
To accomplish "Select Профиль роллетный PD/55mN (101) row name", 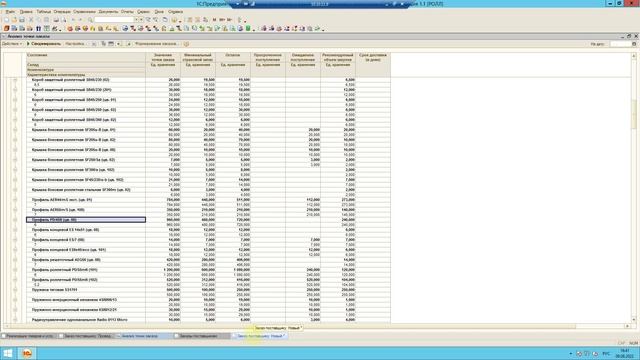I will click(64, 270).
